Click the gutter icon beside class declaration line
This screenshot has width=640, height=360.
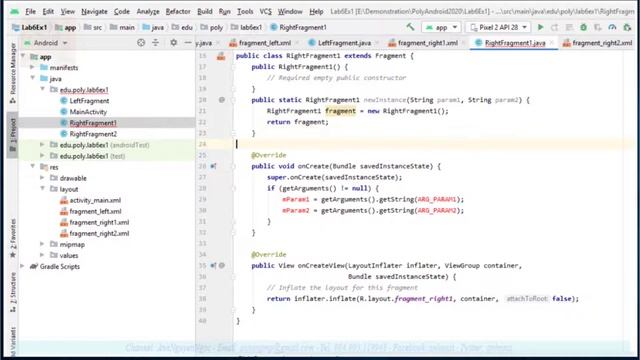[x=221, y=57]
